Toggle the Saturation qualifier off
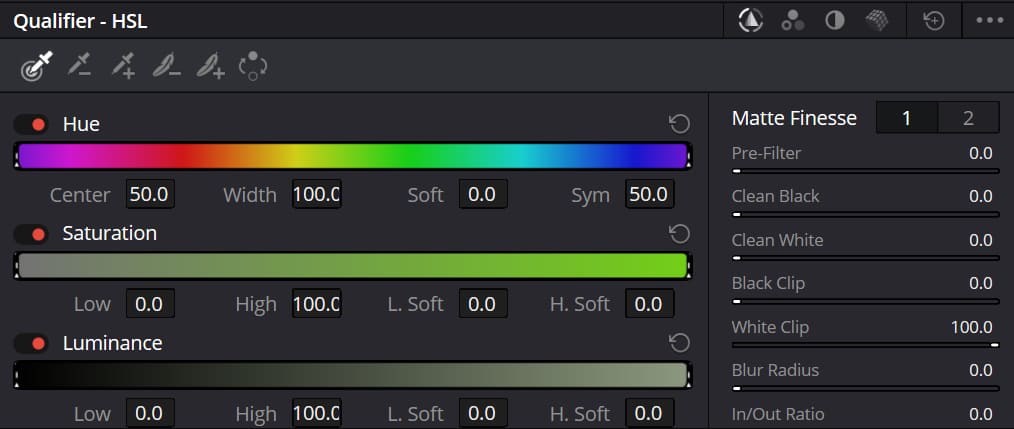 (x=31, y=234)
